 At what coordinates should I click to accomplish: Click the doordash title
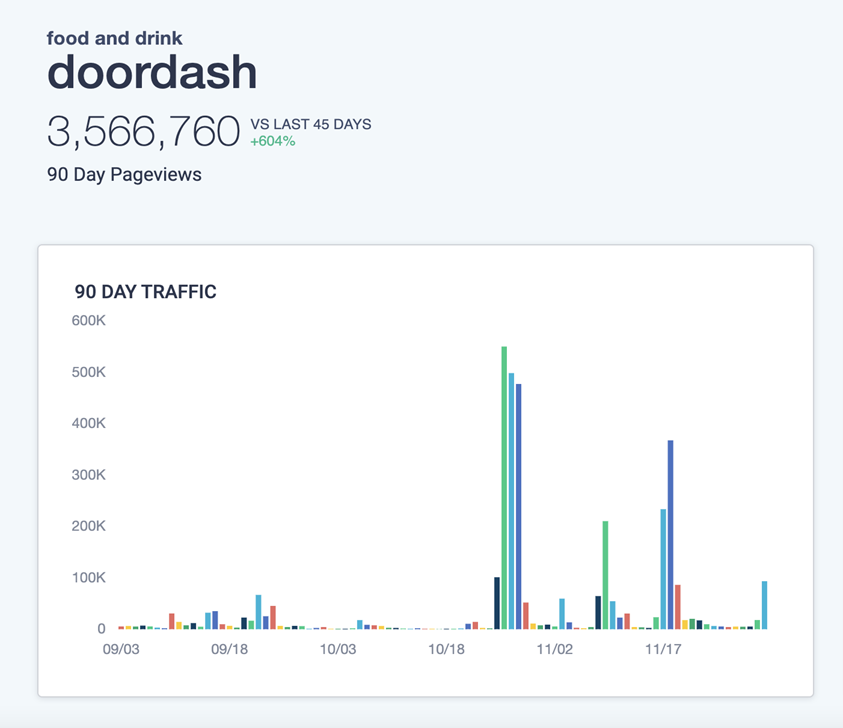pos(152,72)
